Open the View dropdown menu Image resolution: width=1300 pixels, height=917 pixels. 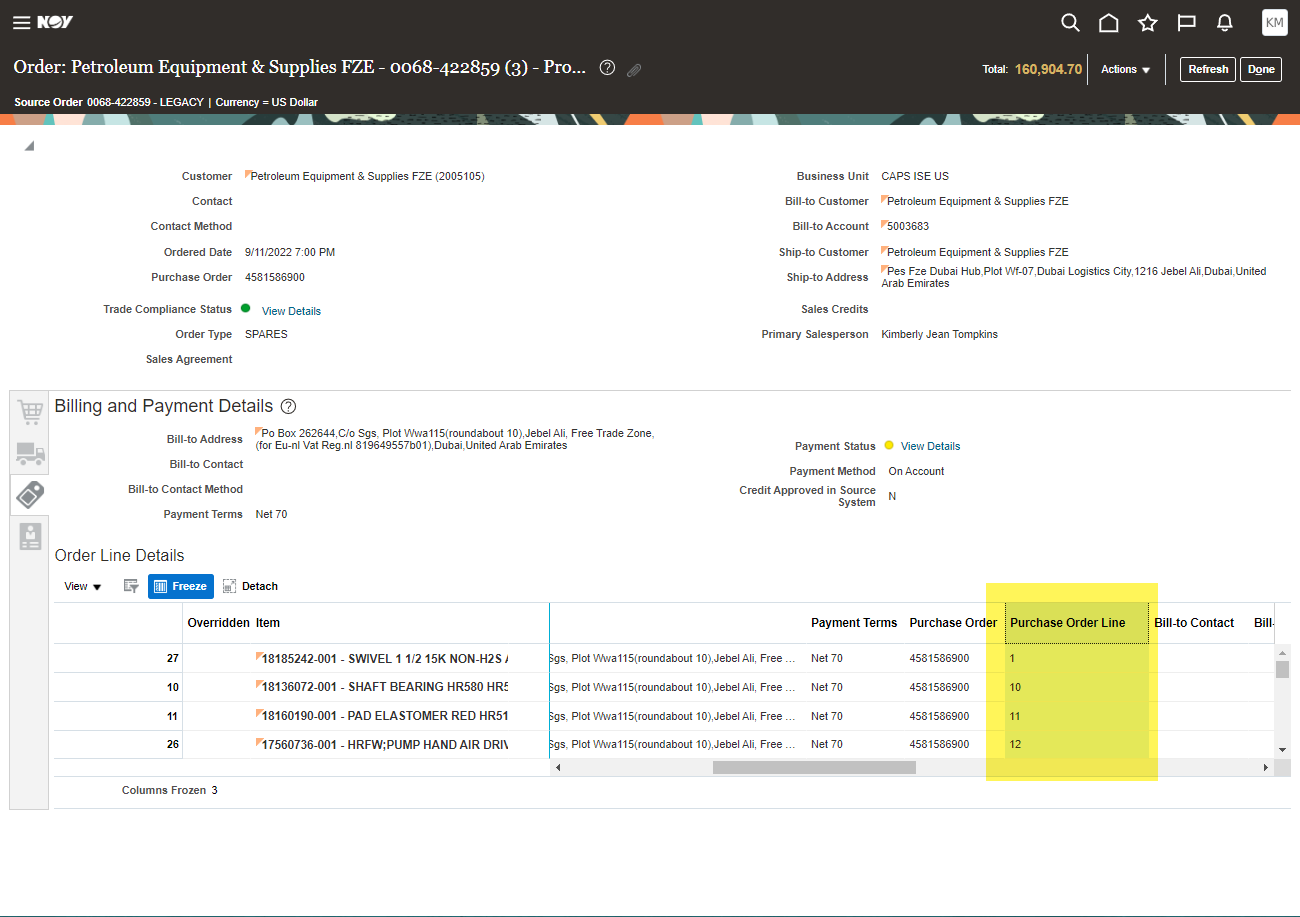(83, 586)
